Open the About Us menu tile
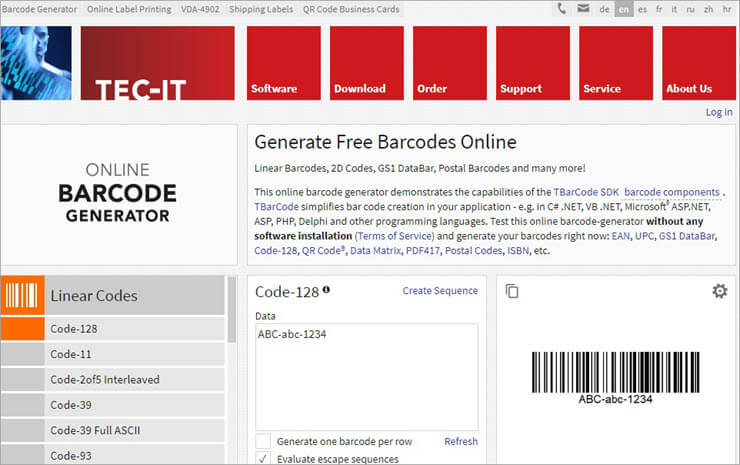Viewport: 740px width, 465px height. 699,63
